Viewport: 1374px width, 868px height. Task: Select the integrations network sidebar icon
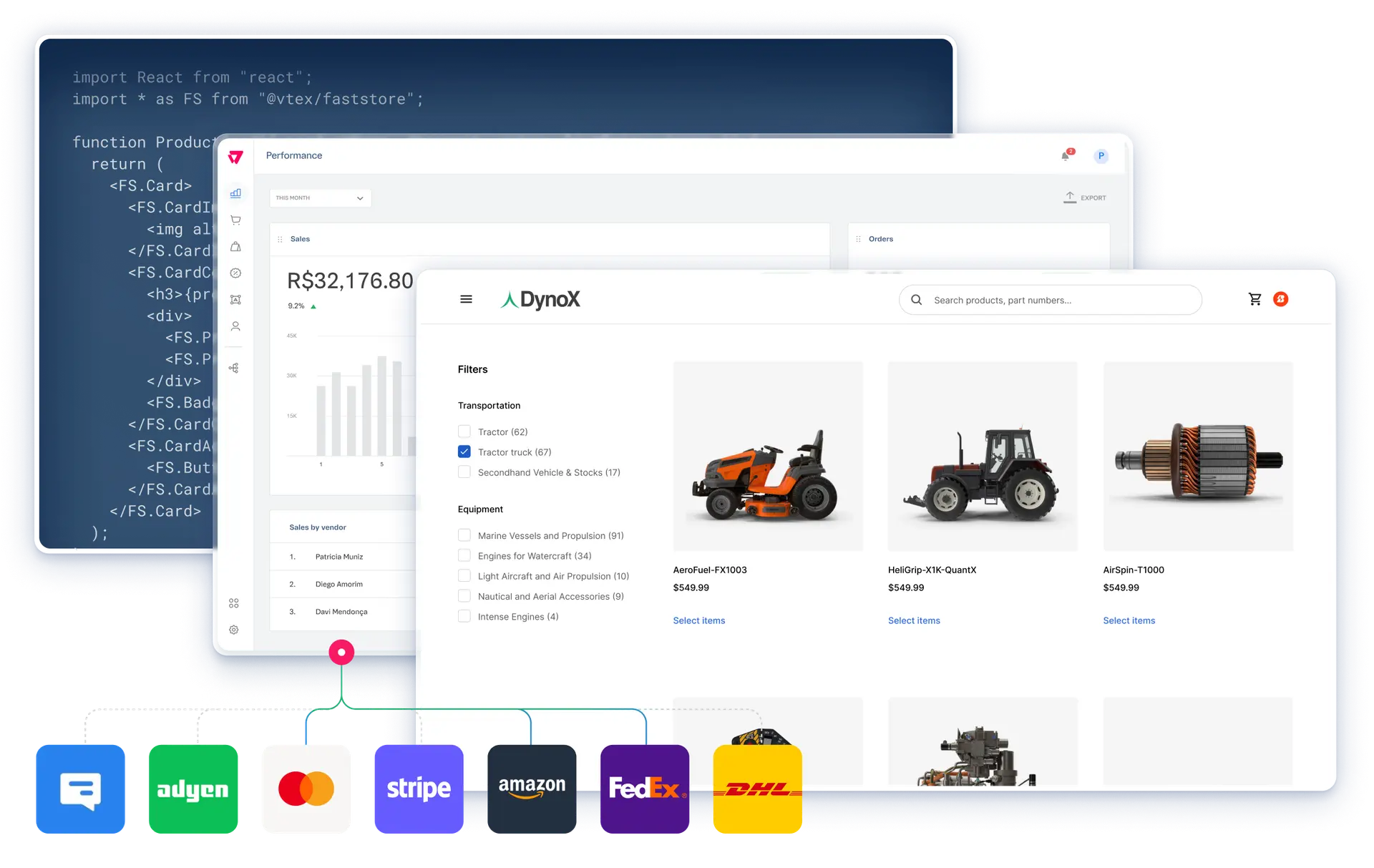[x=234, y=367]
